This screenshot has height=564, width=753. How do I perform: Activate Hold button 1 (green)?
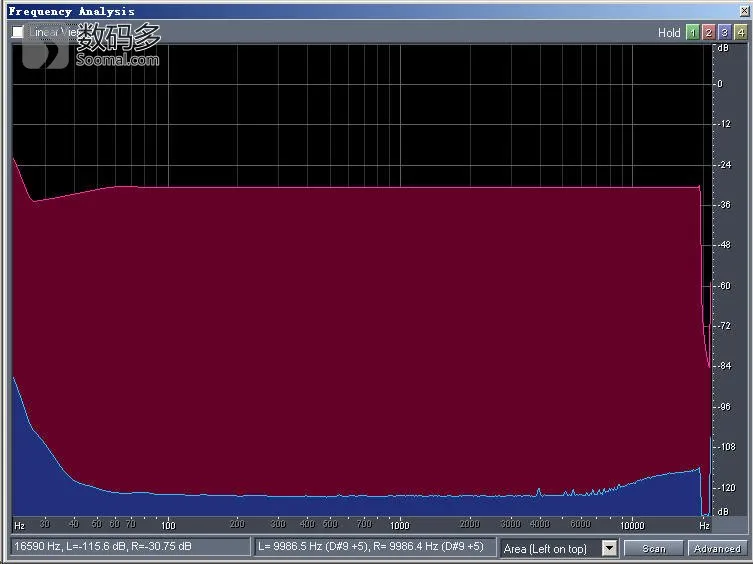(x=692, y=32)
